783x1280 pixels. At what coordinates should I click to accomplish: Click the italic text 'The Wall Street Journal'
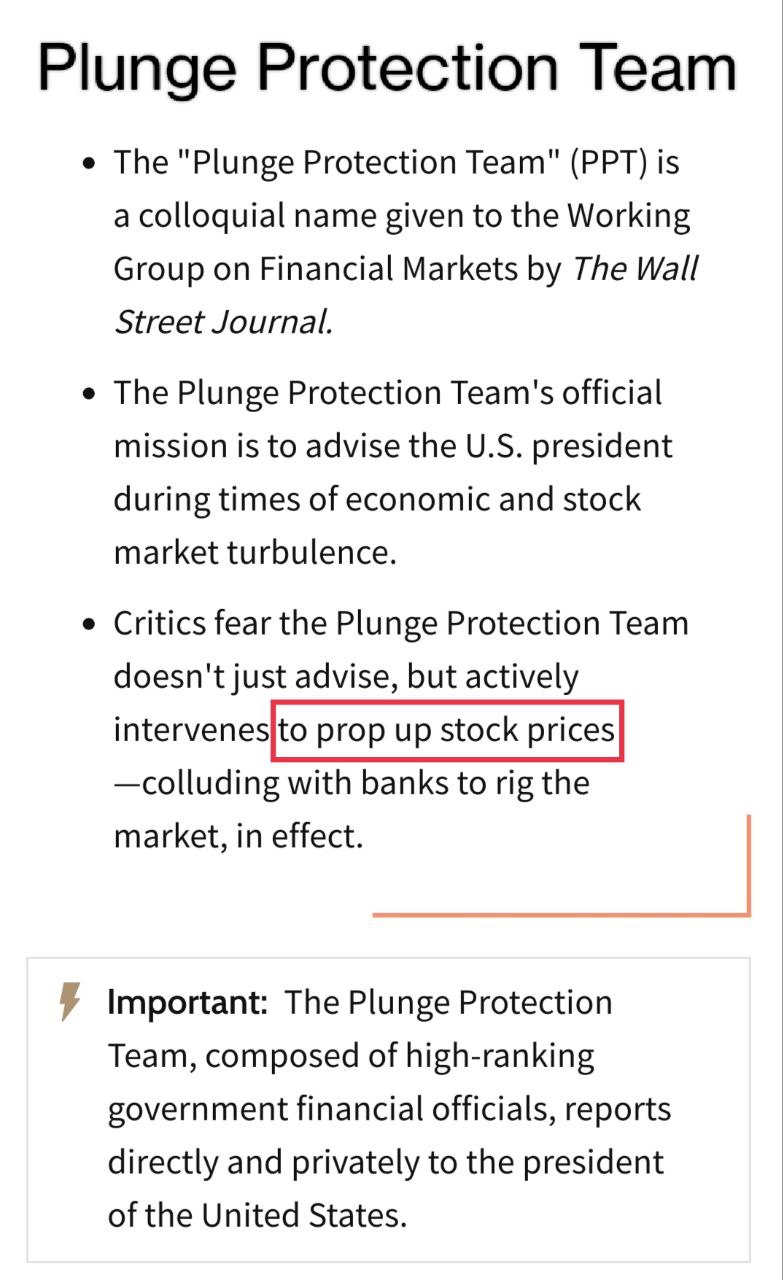tap(406, 295)
